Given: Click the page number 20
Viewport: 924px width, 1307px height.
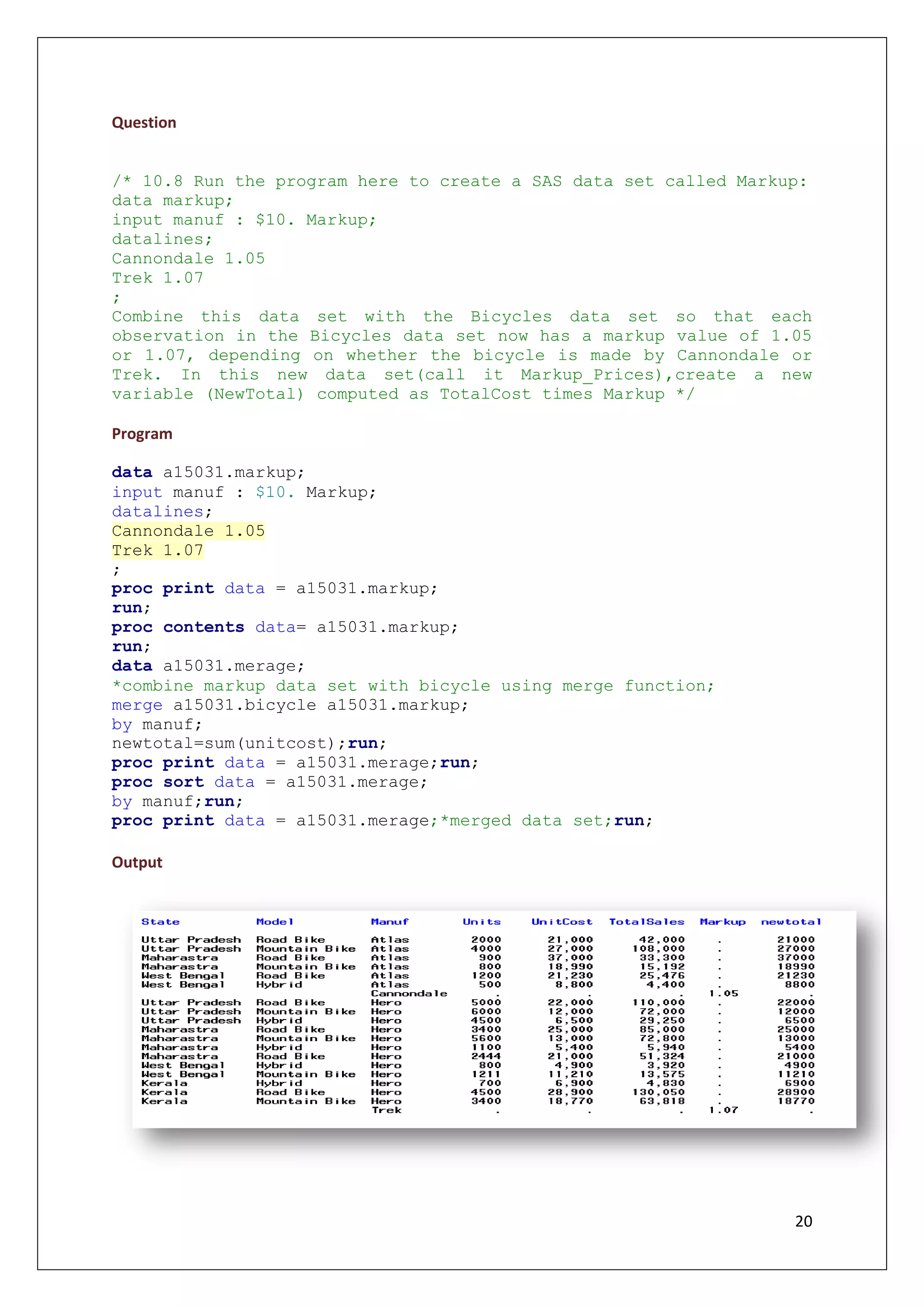Looking at the screenshot, I should 804,1222.
